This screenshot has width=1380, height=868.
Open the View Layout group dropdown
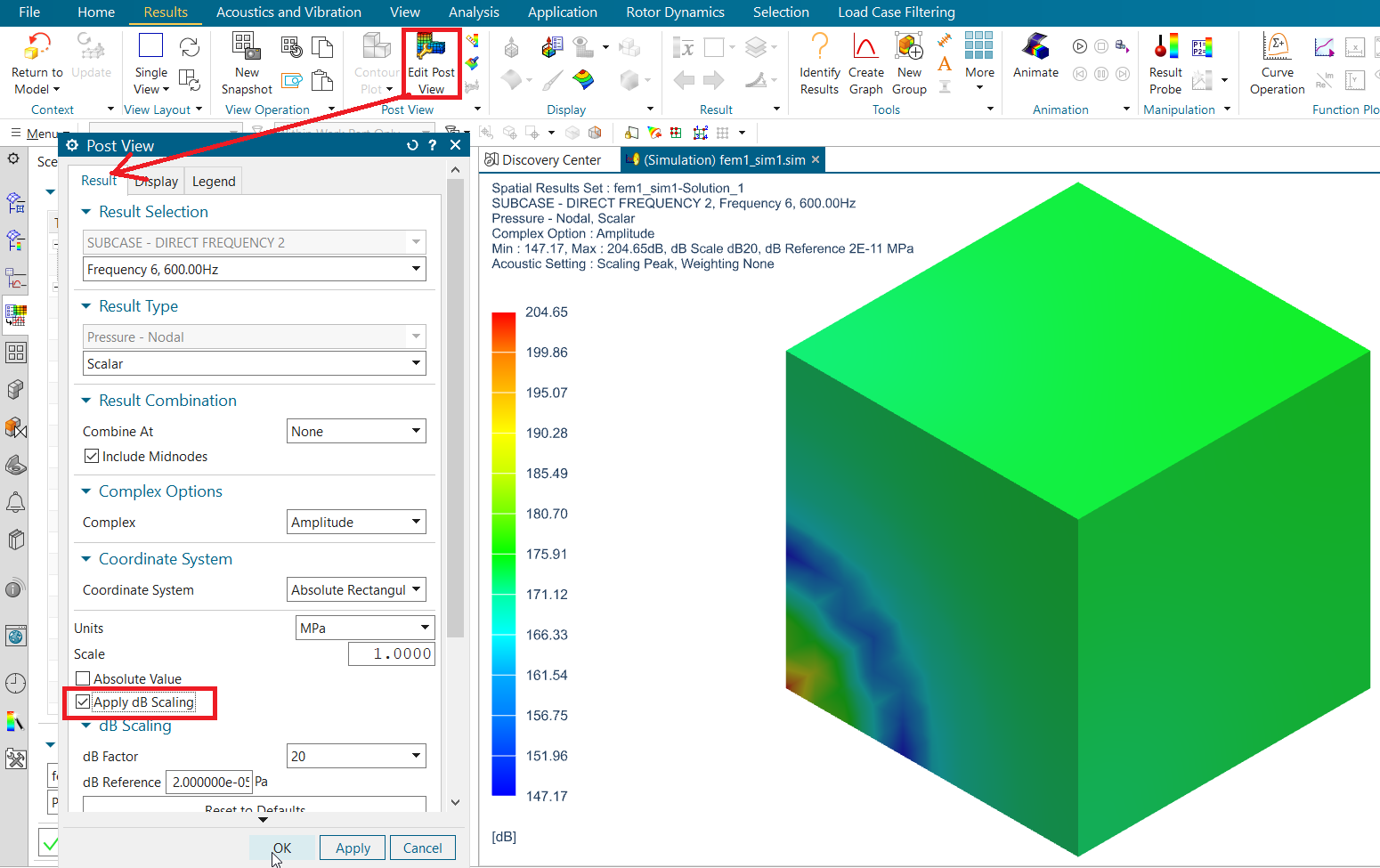coord(199,110)
